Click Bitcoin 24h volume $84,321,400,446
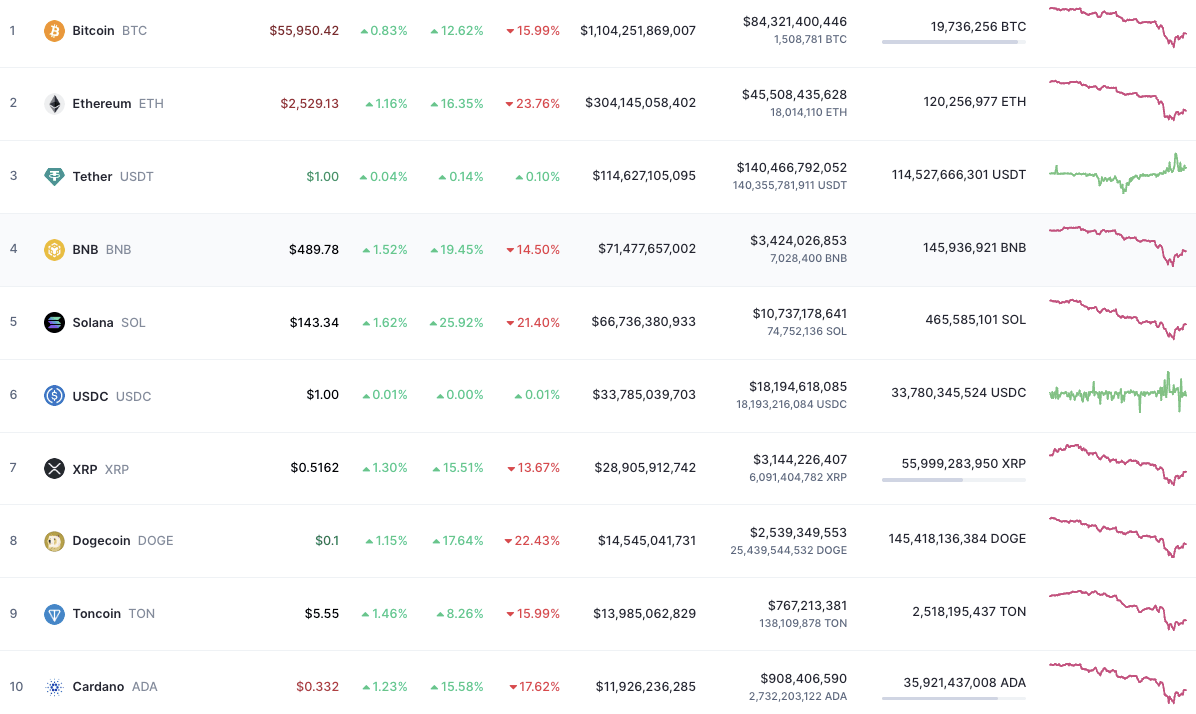 (794, 22)
